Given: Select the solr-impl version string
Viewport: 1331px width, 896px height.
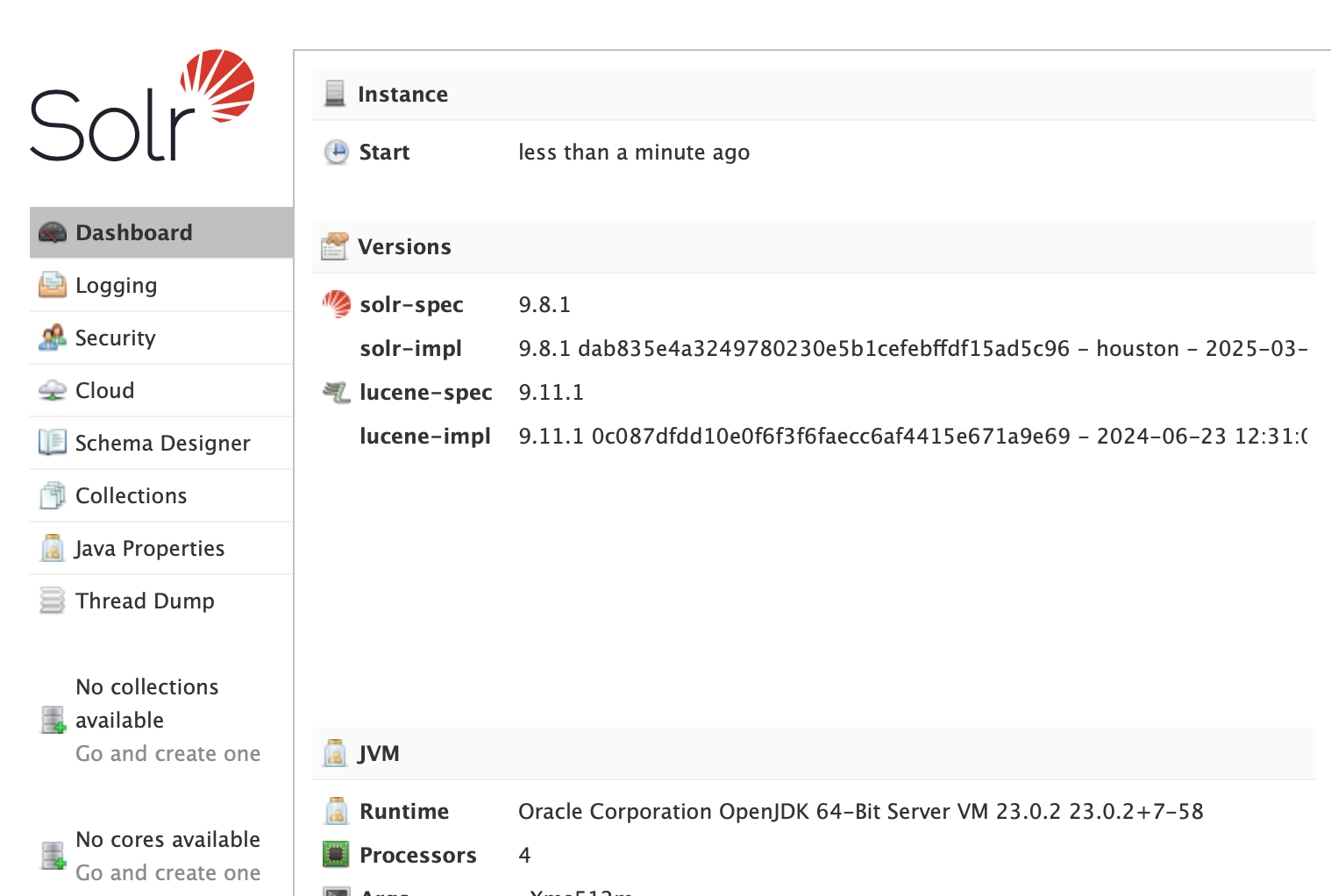Looking at the screenshot, I should click(x=913, y=349).
